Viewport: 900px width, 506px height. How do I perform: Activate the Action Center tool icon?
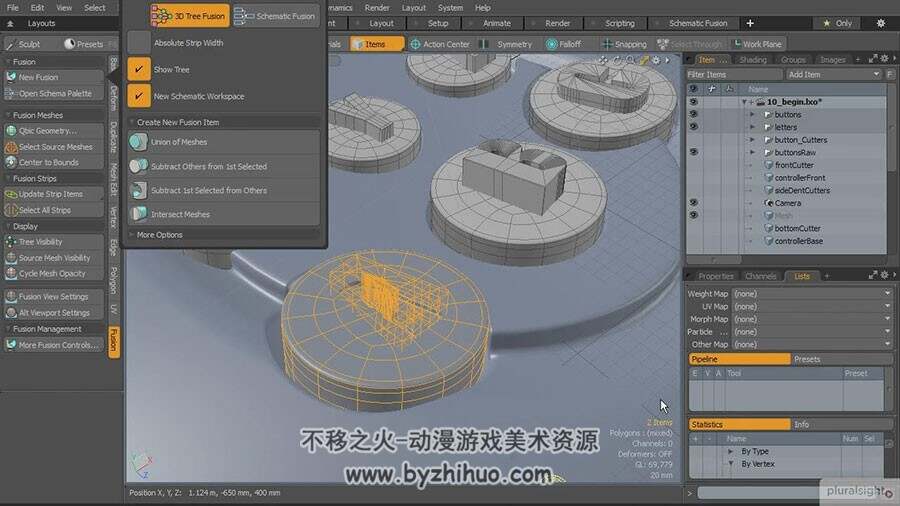(415, 44)
